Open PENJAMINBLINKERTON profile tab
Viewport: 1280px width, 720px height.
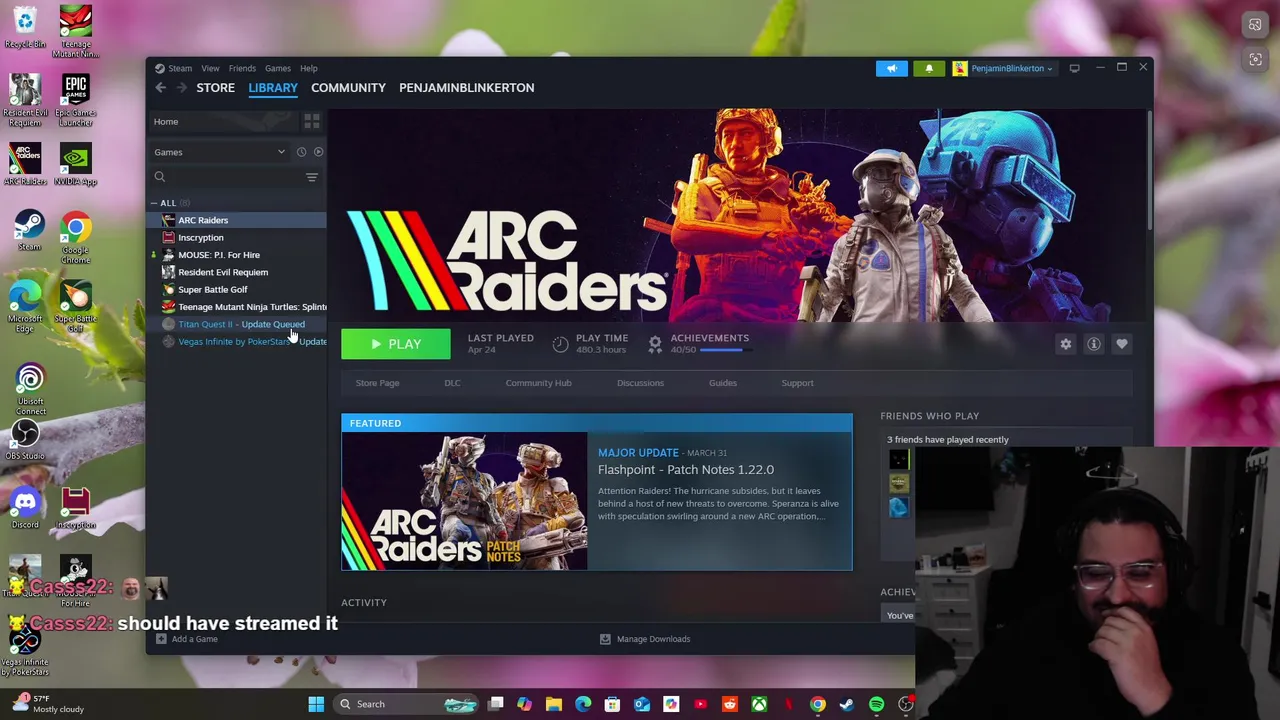pyautogui.click(x=466, y=88)
